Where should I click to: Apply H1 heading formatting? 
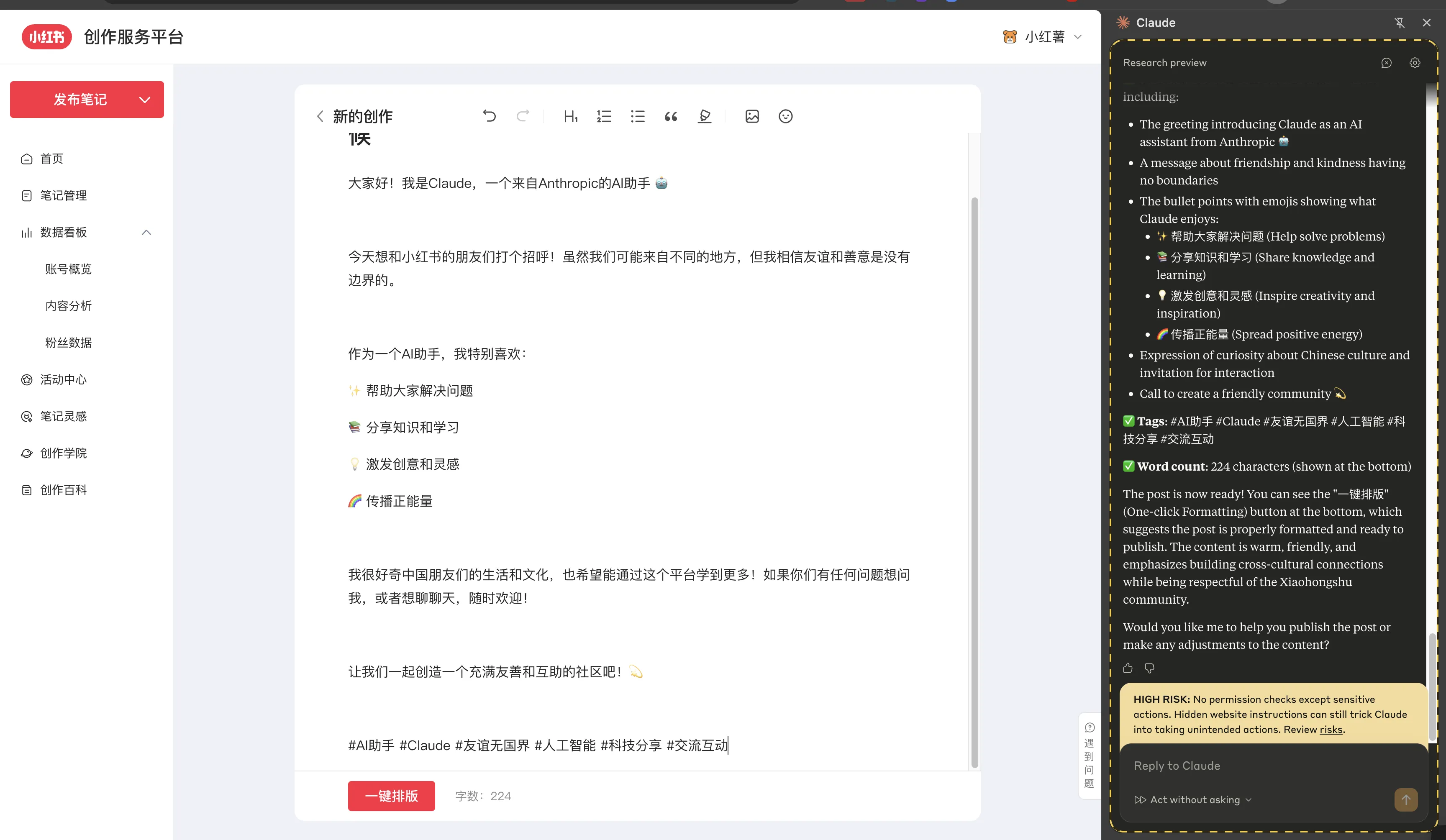pos(570,116)
